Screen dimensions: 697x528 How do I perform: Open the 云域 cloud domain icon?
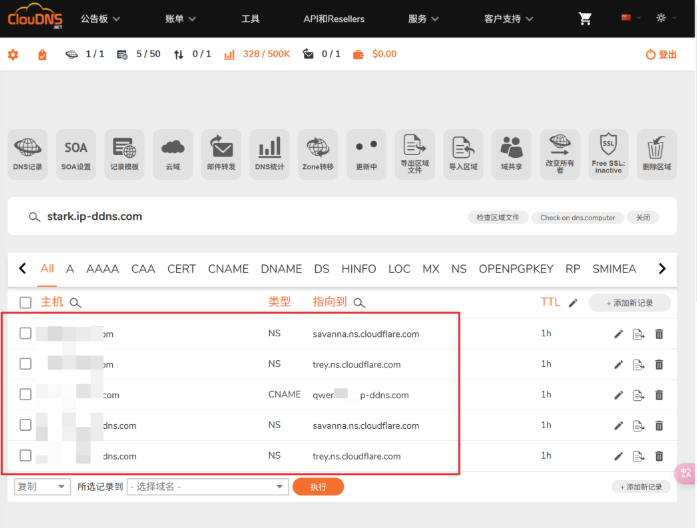pyautogui.click(x=173, y=154)
